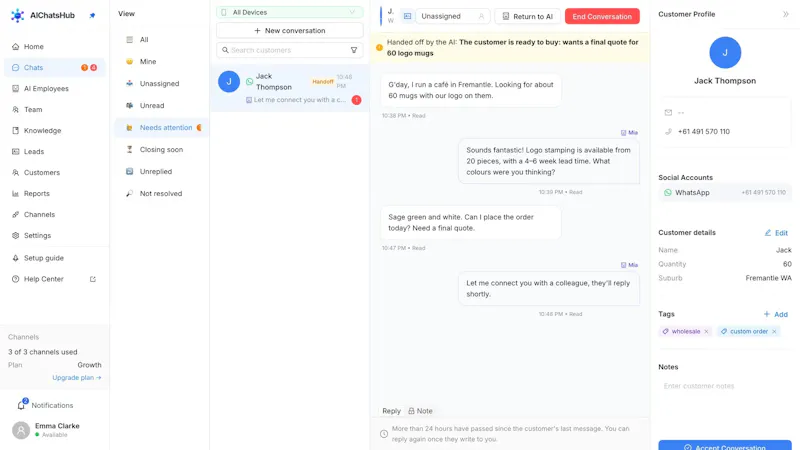
Task: Click the Accept Conversation button
Action: [724, 446]
